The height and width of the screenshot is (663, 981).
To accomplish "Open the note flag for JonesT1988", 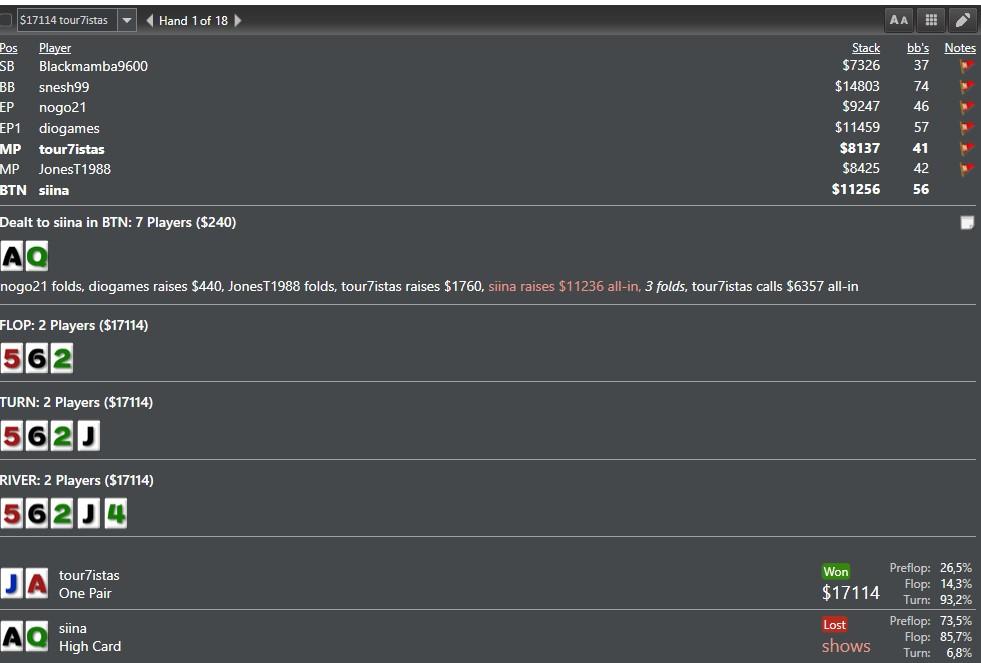I will click(966, 169).
